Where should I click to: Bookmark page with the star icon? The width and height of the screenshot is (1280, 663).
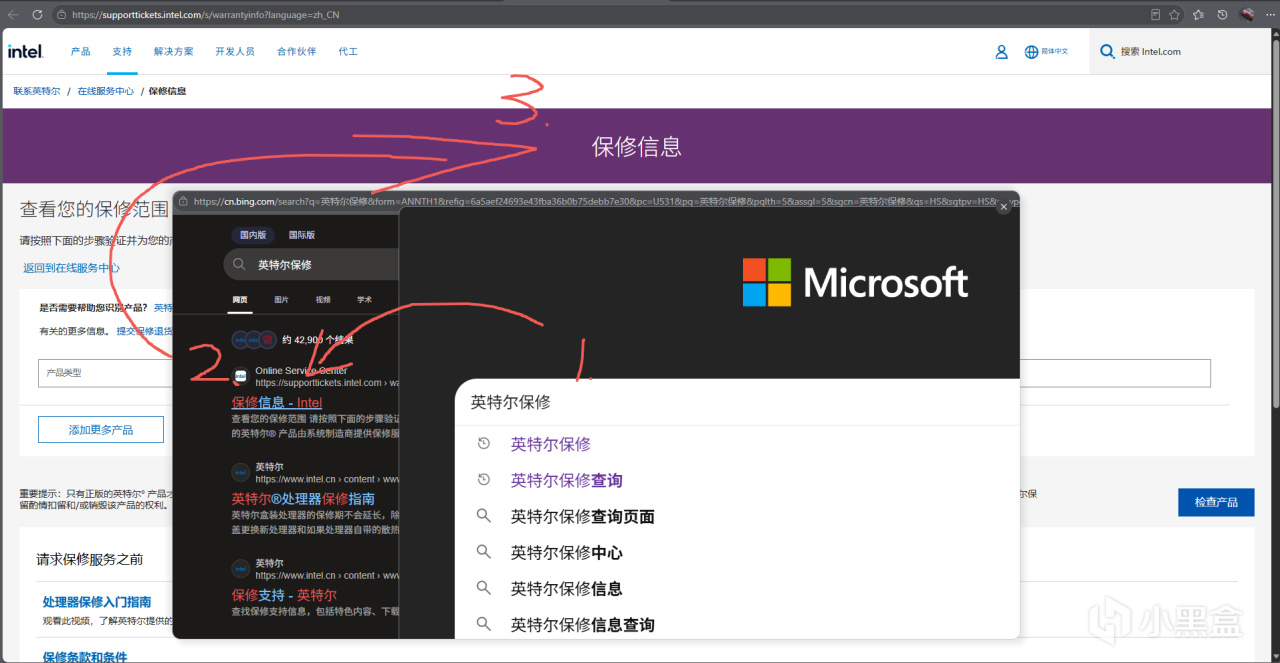pos(1175,15)
